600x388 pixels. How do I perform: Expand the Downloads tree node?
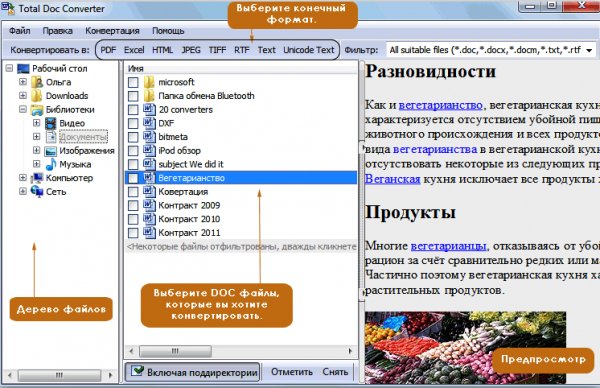(23, 96)
